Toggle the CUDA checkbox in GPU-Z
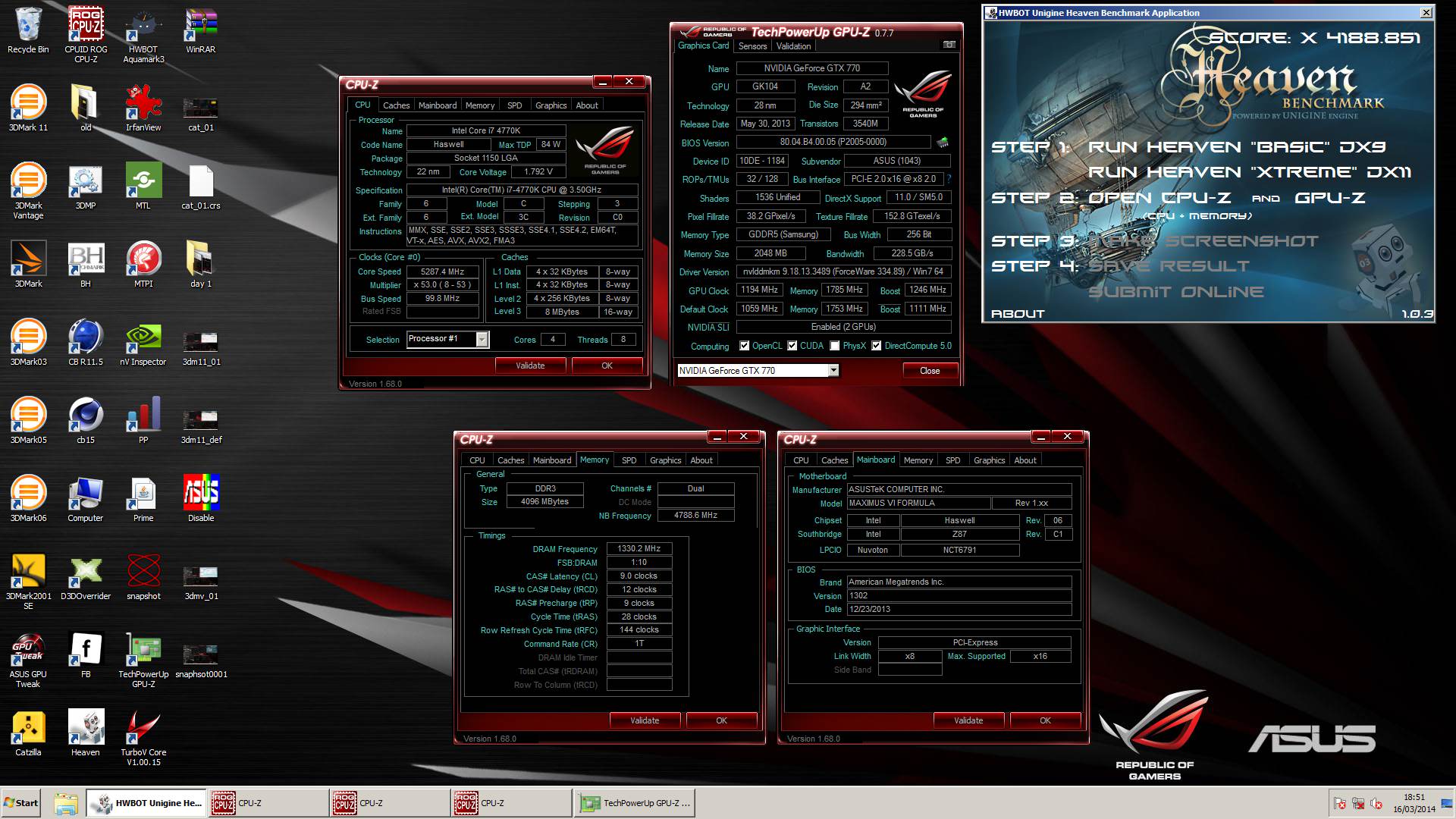Image resolution: width=1456 pixels, height=819 pixels. (792, 346)
